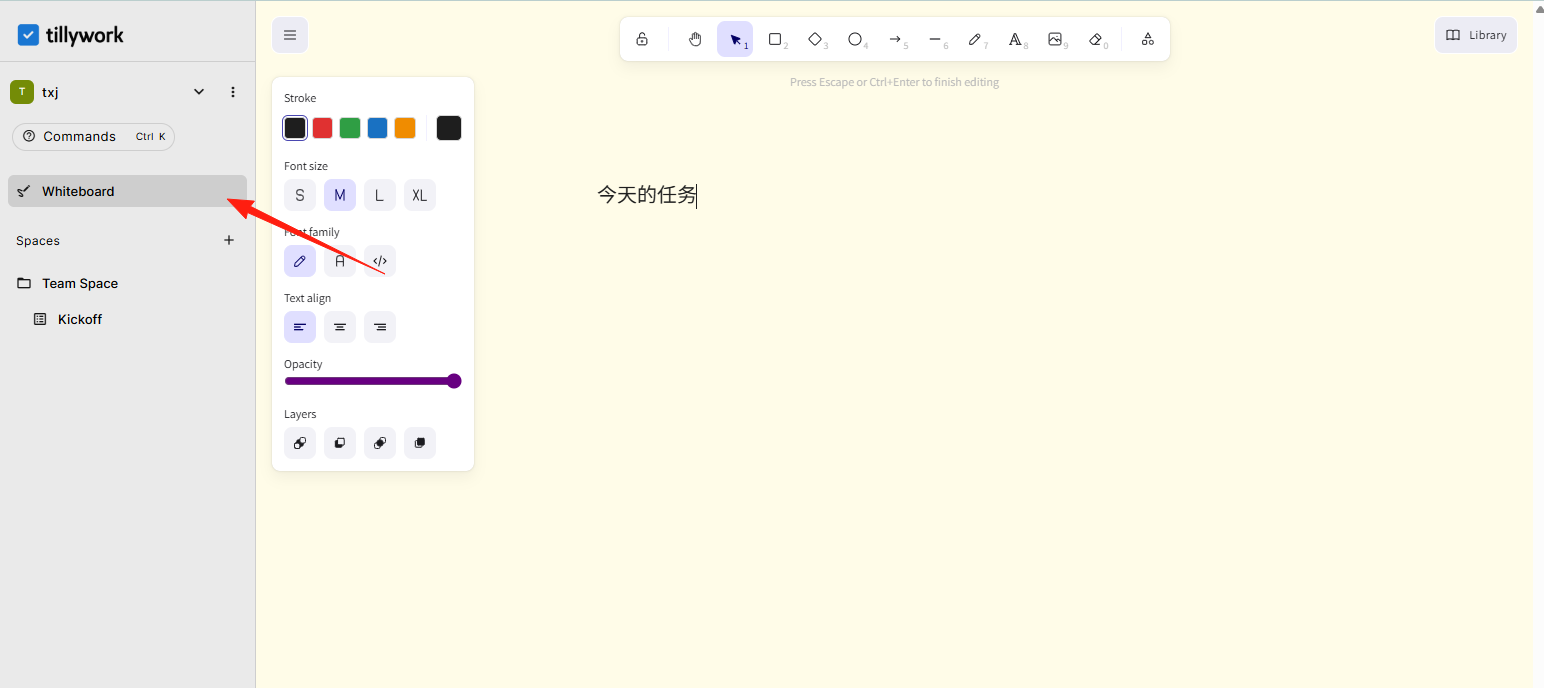Viewport: 1544px width, 688px height.
Task: Pick the blue stroke color
Action: pos(377,128)
